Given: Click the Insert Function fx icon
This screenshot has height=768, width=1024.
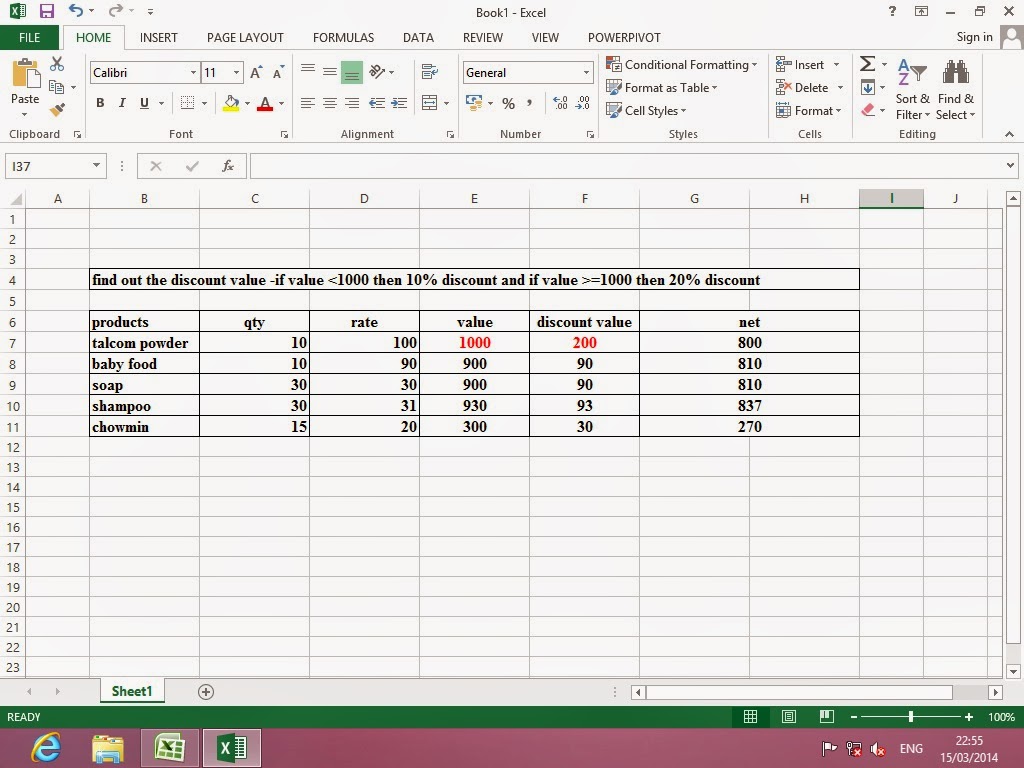Looking at the screenshot, I should click(227, 166).
